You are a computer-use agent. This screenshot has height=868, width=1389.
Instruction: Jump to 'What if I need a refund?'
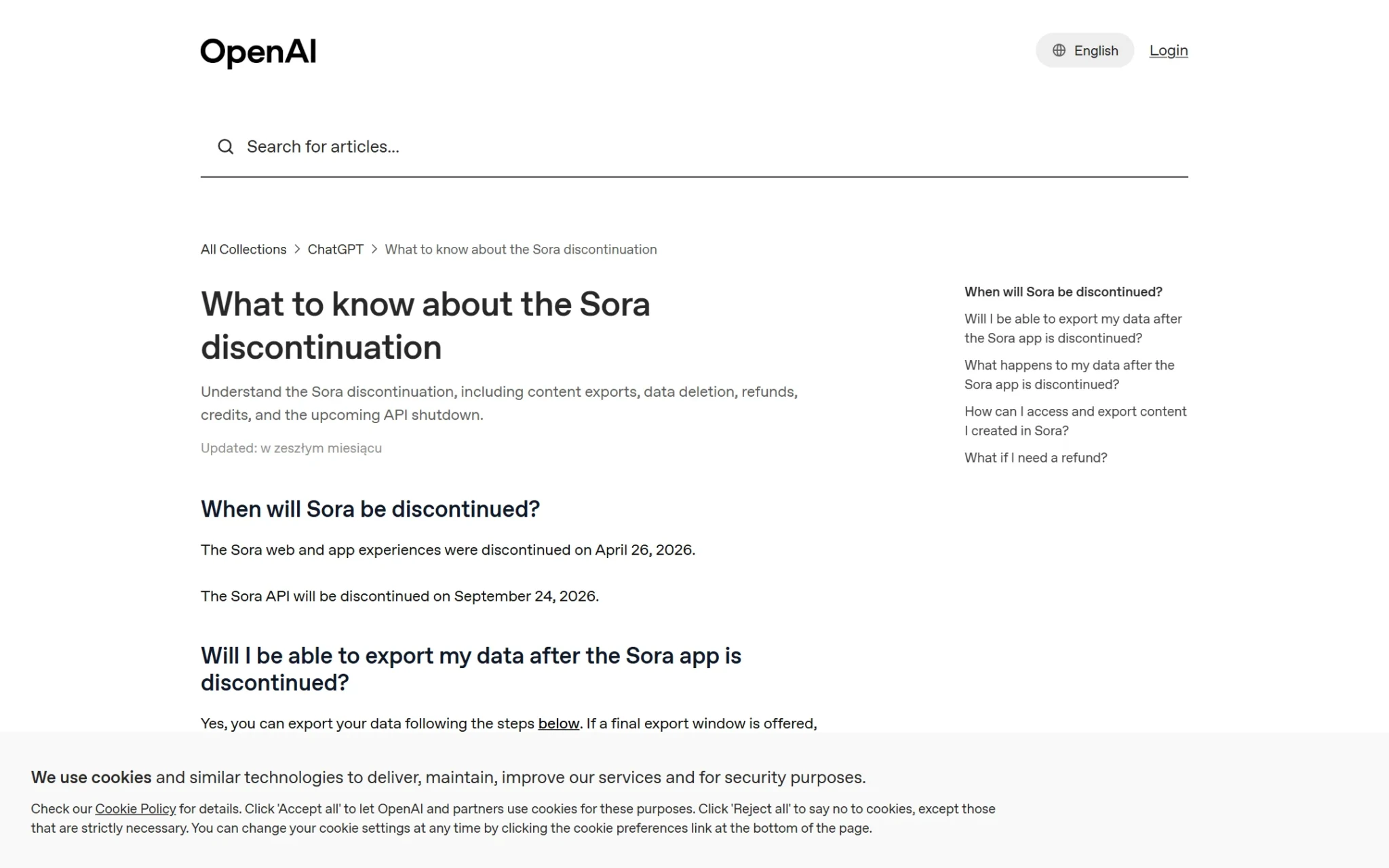1036,458
